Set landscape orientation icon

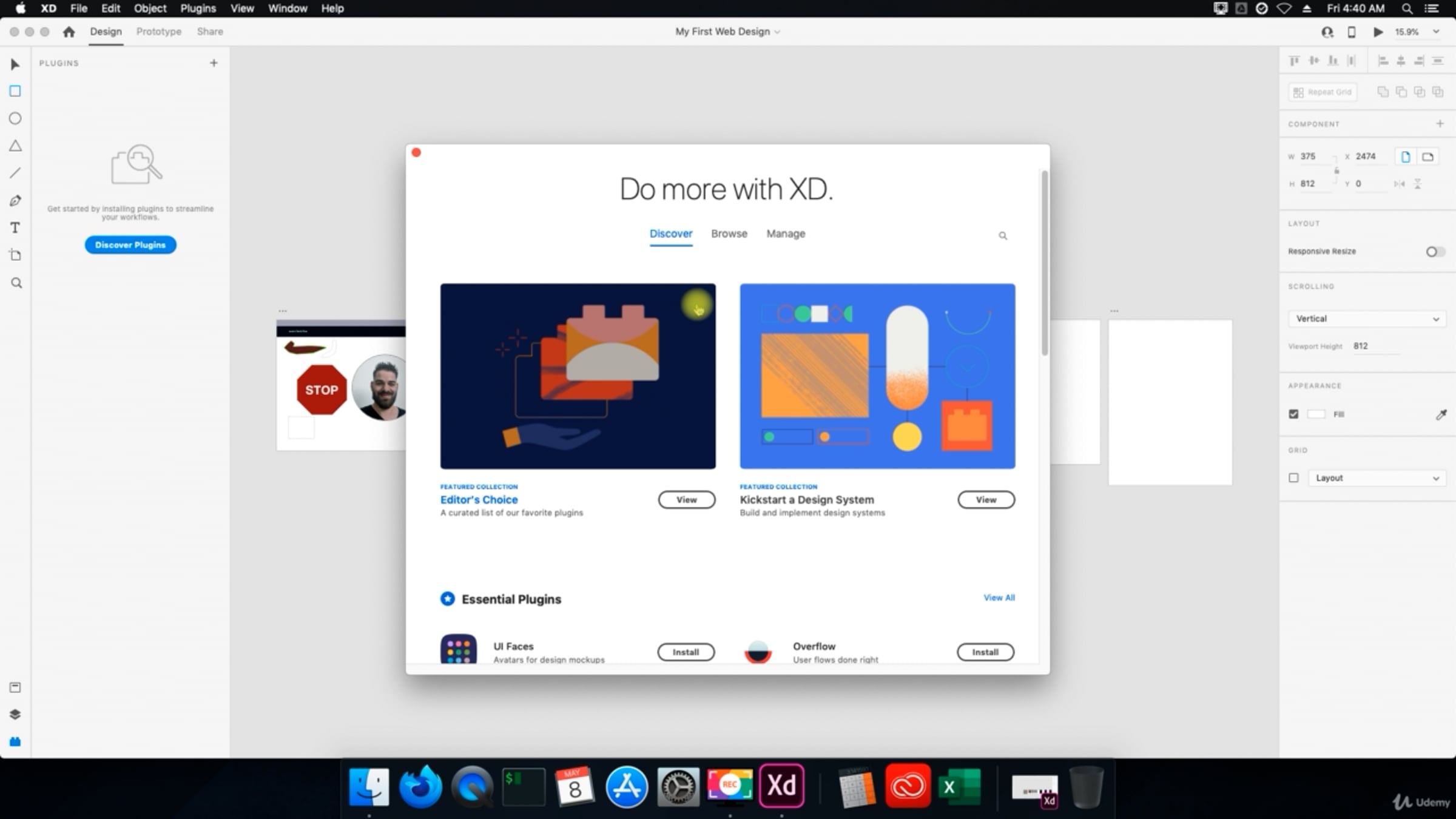[1428, 157]
